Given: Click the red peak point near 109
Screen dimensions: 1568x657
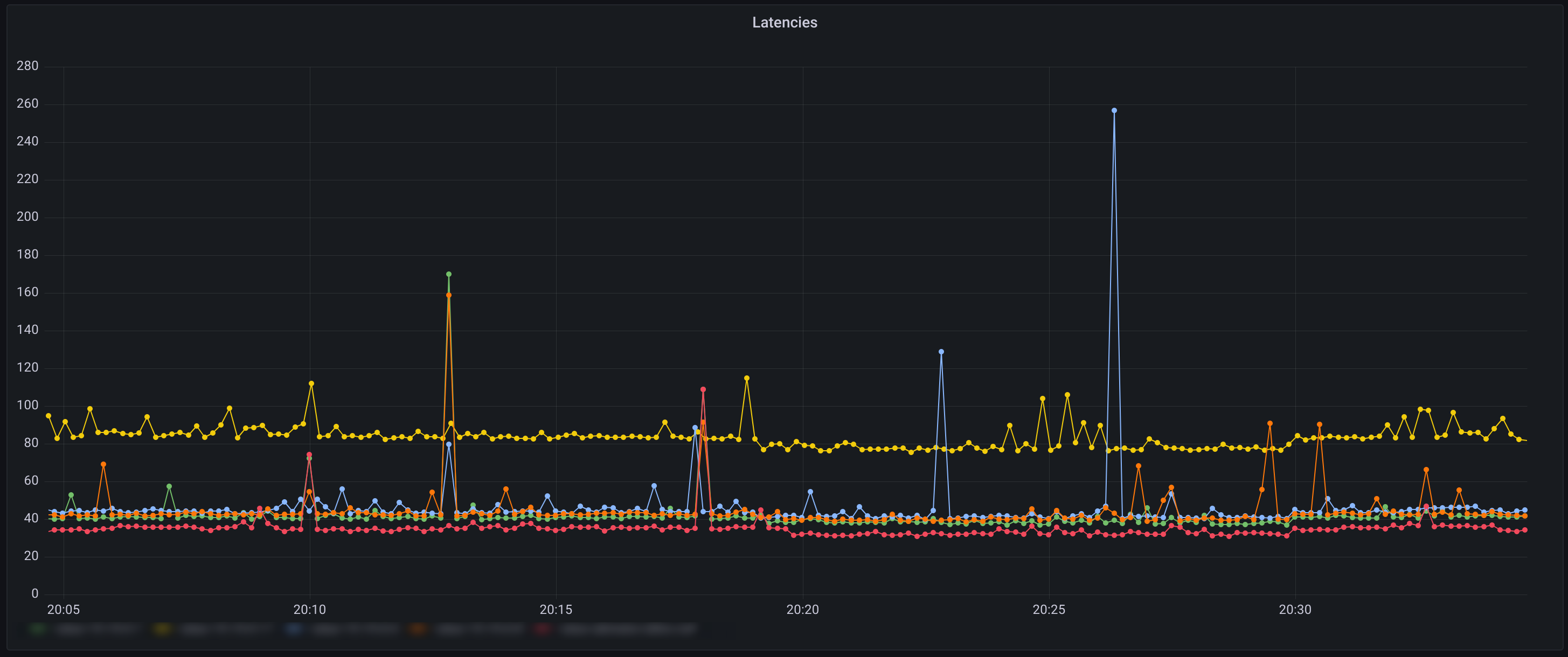Looking at the screenshot, I should click(x=703, y=389).
